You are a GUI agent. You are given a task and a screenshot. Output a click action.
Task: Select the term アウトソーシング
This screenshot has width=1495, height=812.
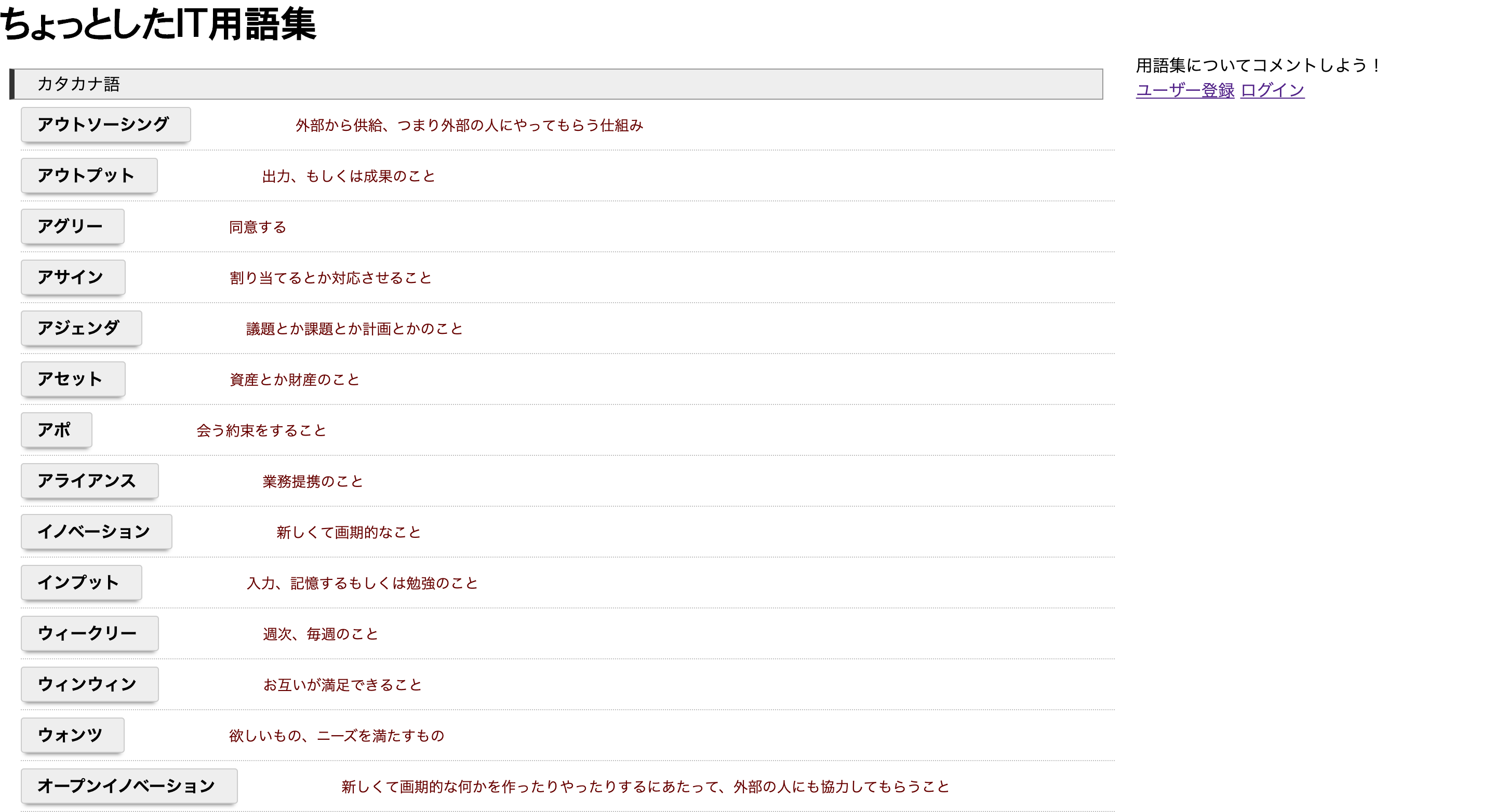105,124
